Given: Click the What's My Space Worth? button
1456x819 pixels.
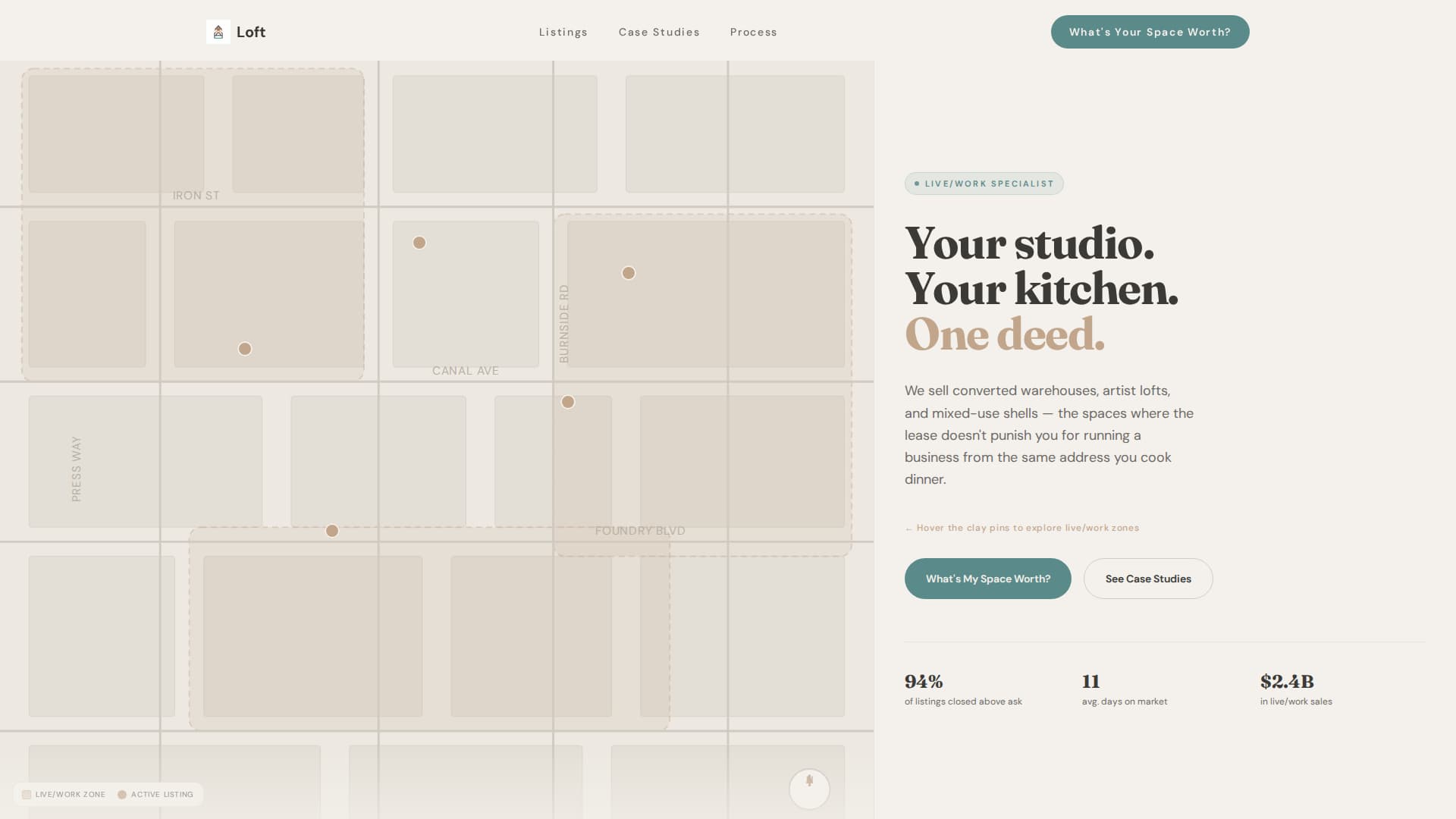Looking at the screenshot, I should click(988, 578).
